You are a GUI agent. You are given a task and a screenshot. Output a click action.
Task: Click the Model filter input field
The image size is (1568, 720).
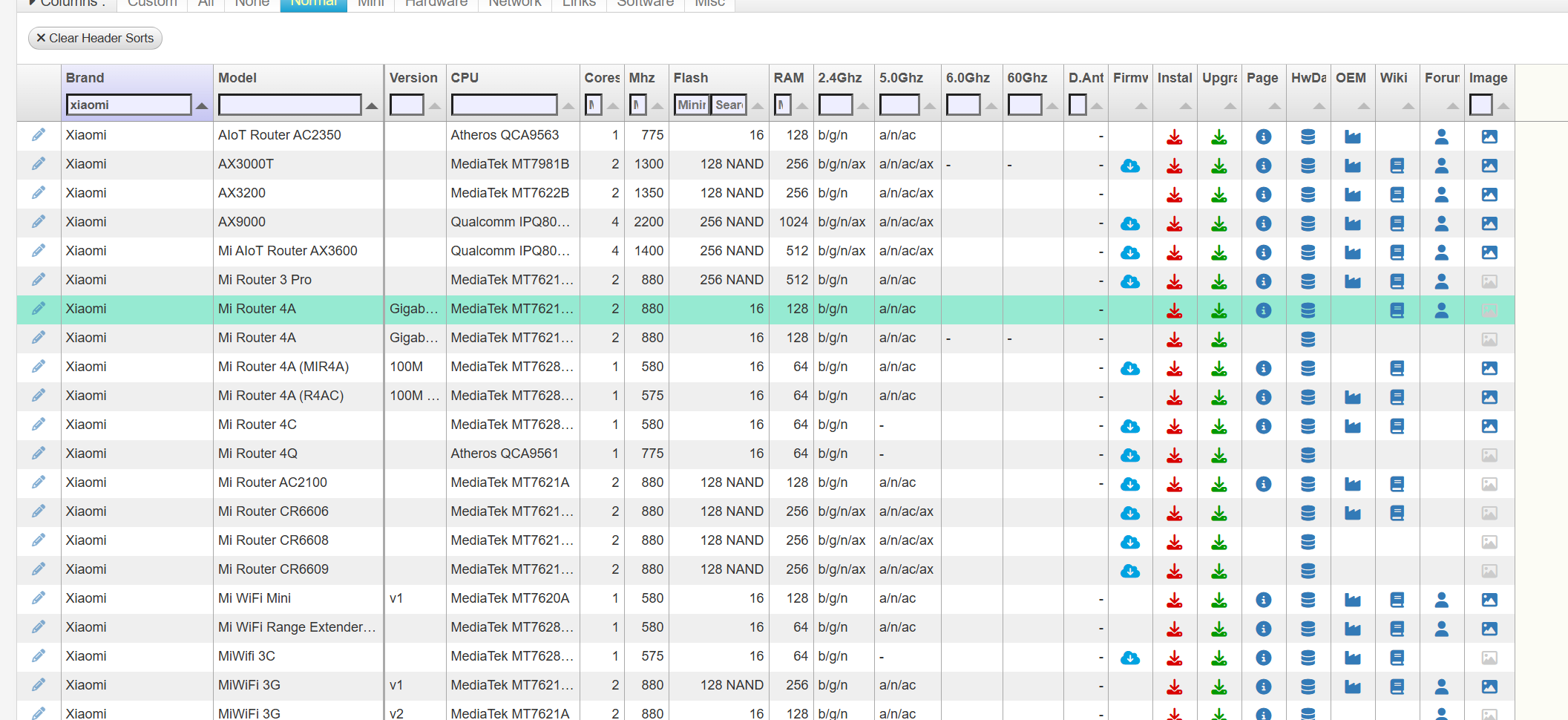tap(290, 105)
